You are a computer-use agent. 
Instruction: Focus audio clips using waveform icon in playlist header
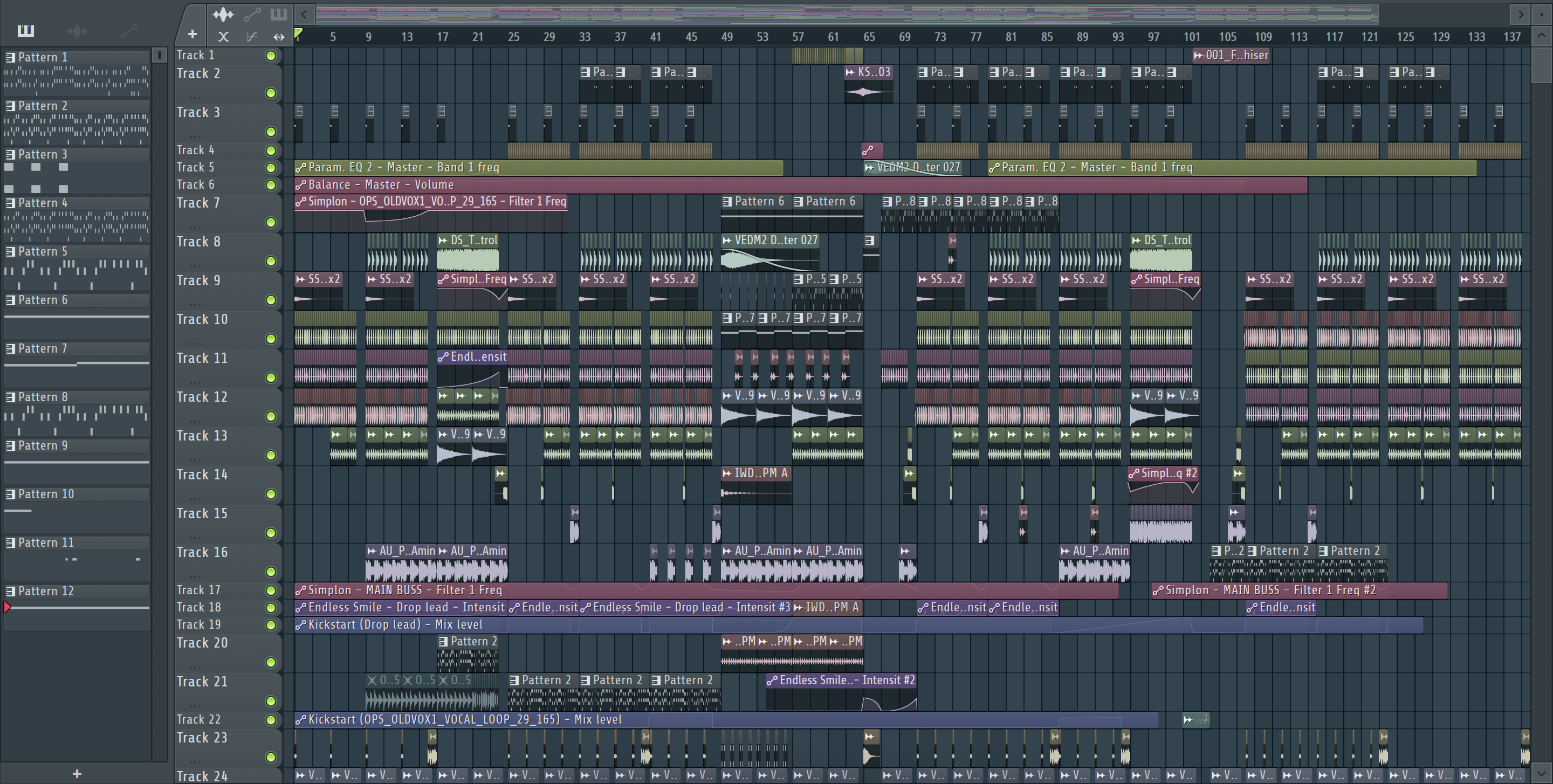click(x=223, y=14)
